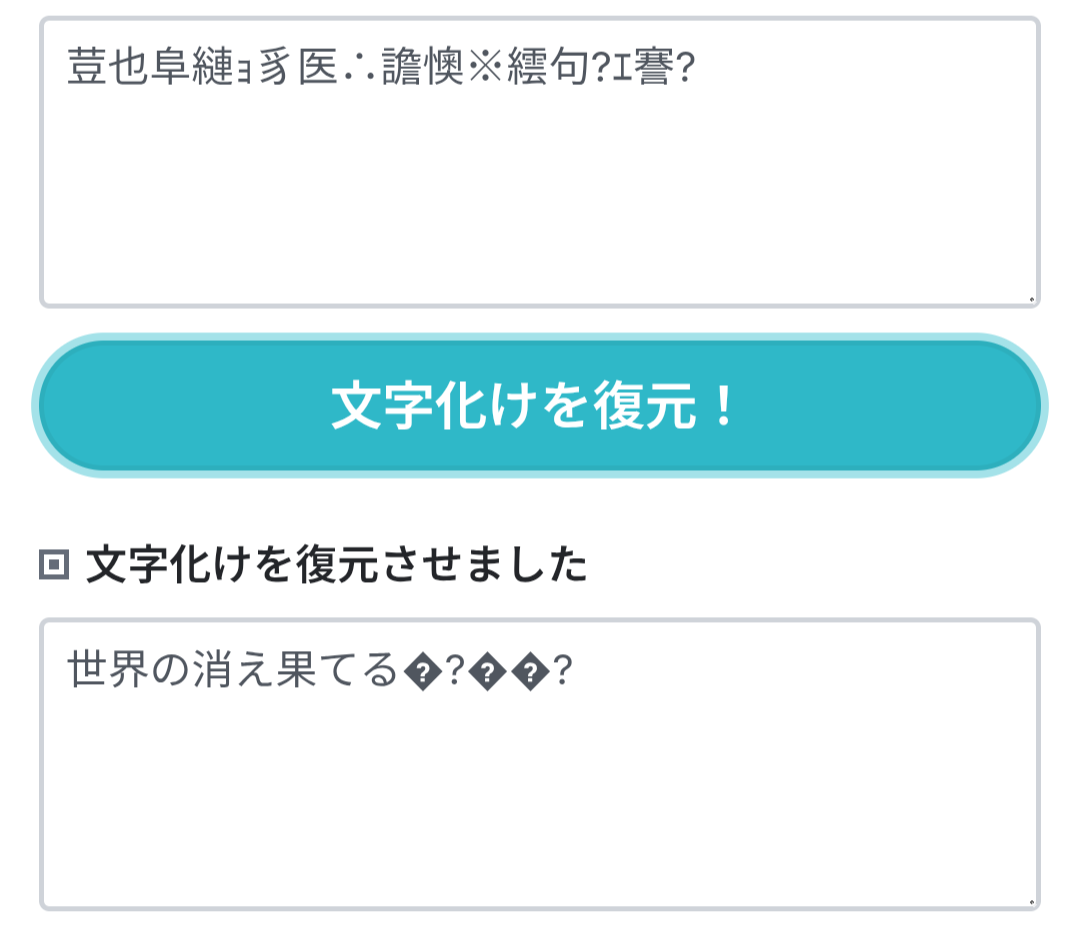Click the 文字化けを復元させました heading text
Screen dimensions: 1080x936
pos(337,566)
